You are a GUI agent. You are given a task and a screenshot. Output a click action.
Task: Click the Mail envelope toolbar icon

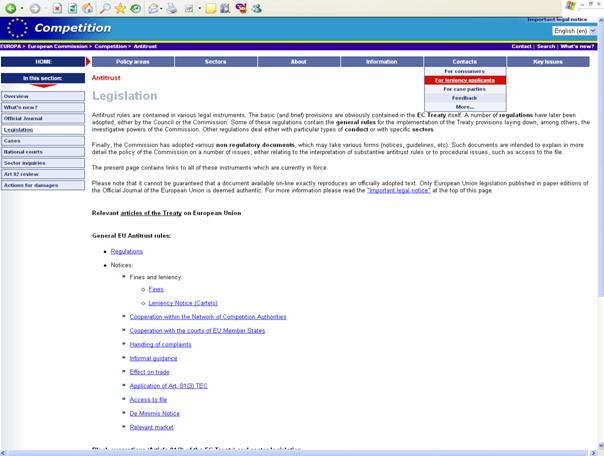pos(153,8)
